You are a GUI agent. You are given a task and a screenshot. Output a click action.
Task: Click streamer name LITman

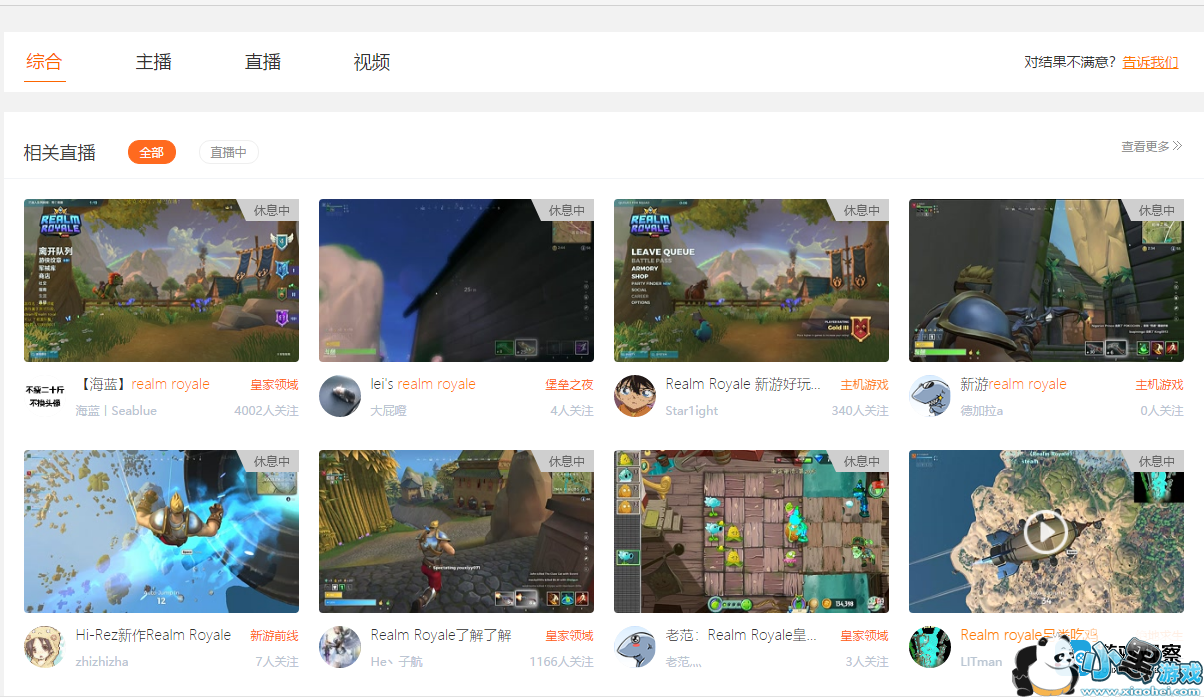click(x=981, y=662)
